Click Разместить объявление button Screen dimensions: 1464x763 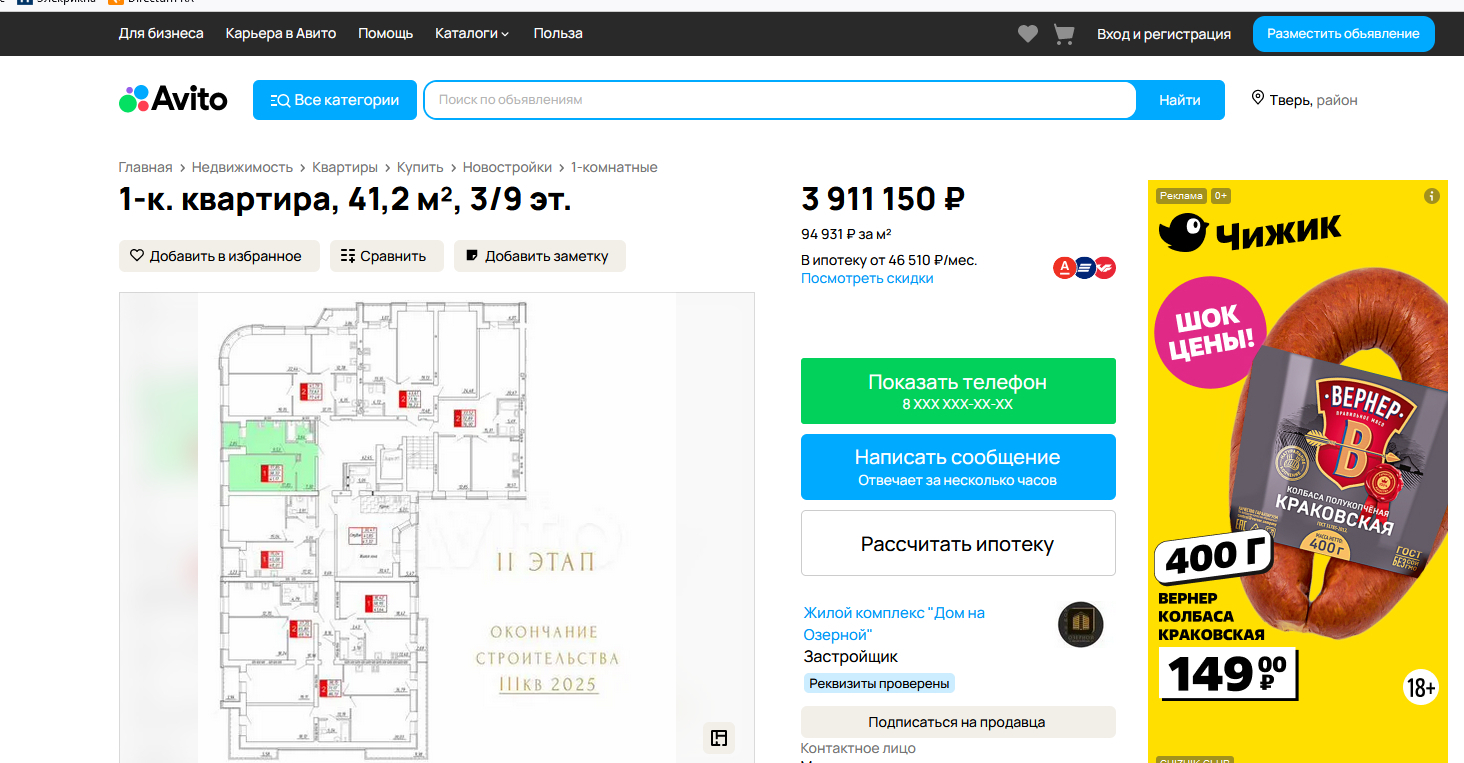coord(1343,34)
